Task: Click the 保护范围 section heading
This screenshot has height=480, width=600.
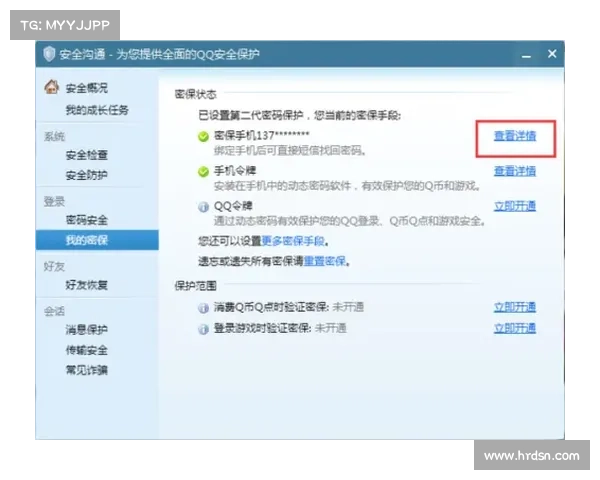Action: (196, 286)
